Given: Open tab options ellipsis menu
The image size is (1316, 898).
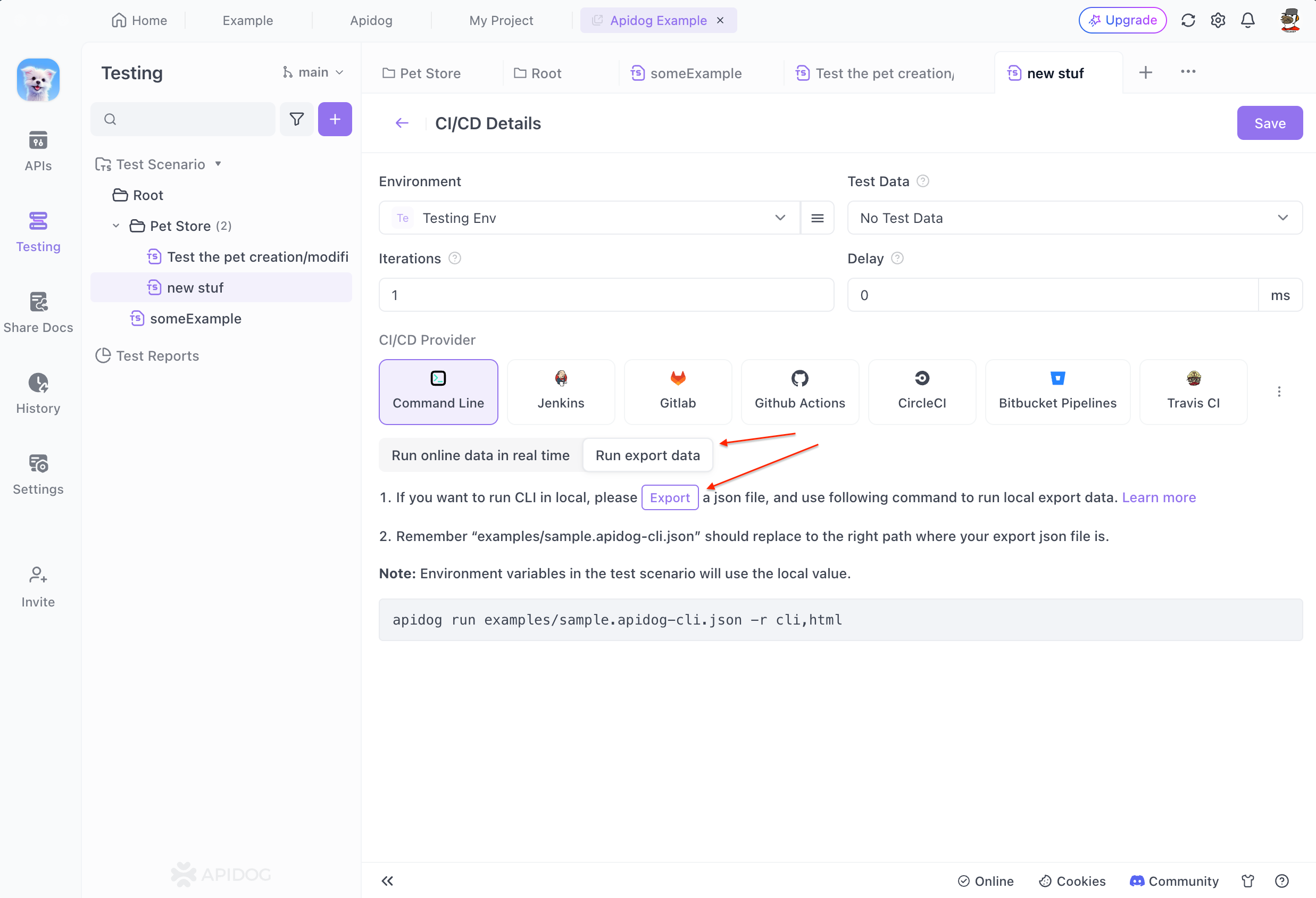Looking at the screenshot, I should coord(1188,71).
